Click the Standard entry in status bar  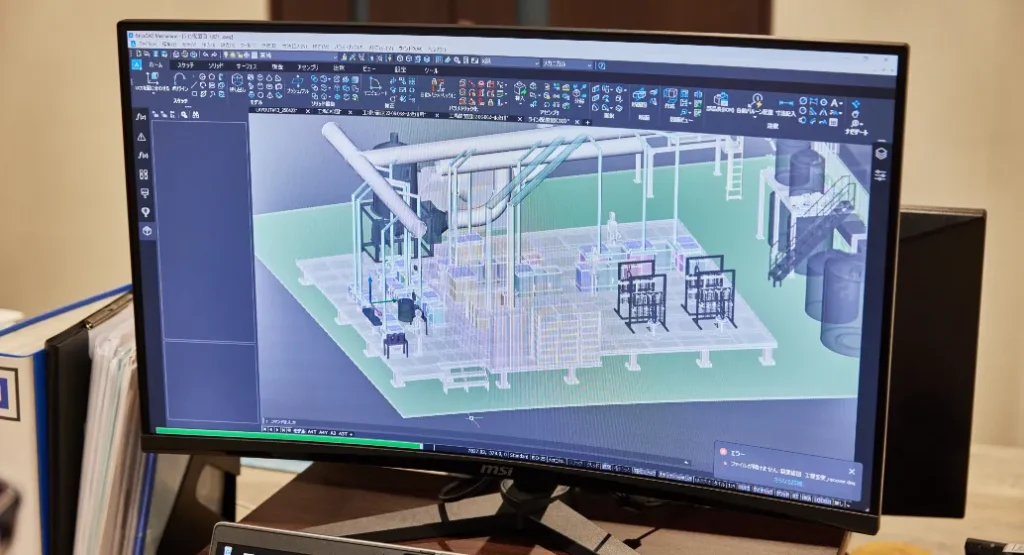[519, 456]
